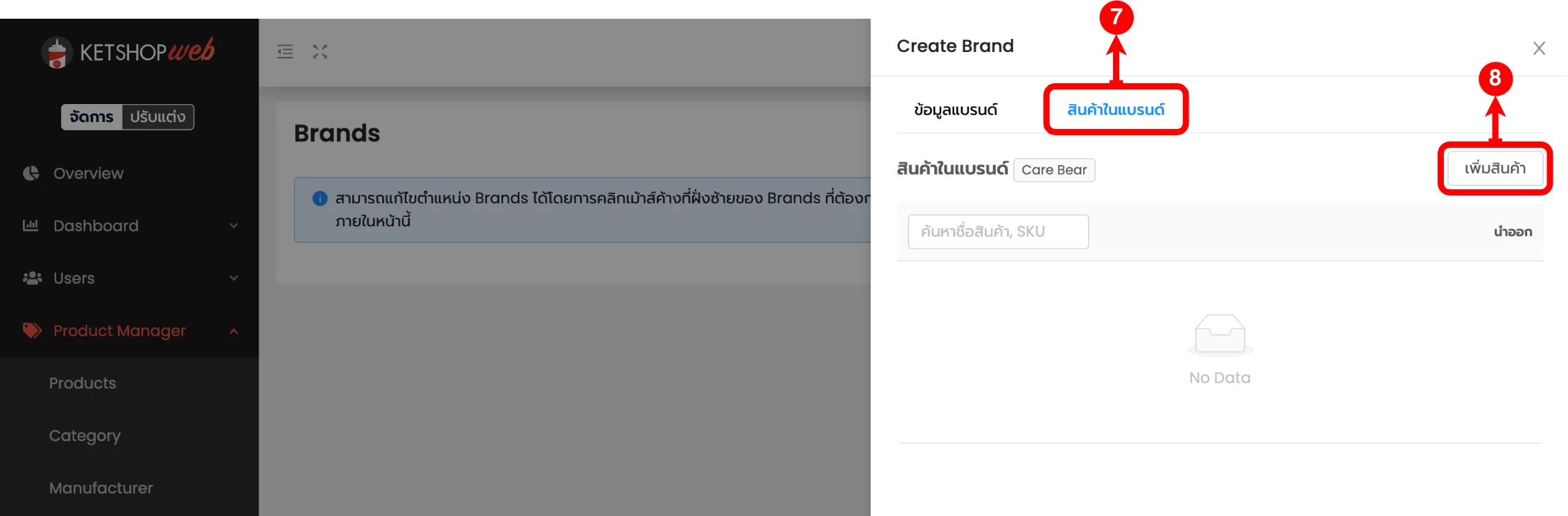
Task: Collapse the Product Manager submenu chevron
Action: 234,332
